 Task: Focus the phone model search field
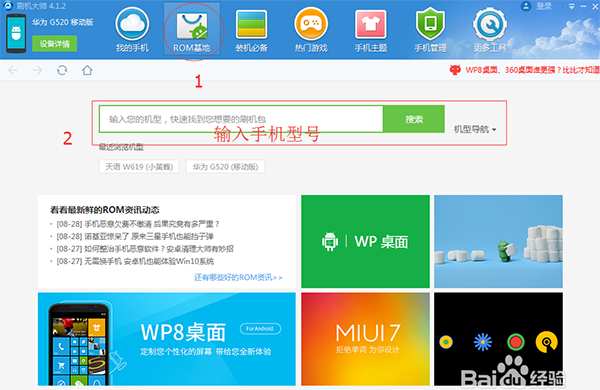pos(241,119)
